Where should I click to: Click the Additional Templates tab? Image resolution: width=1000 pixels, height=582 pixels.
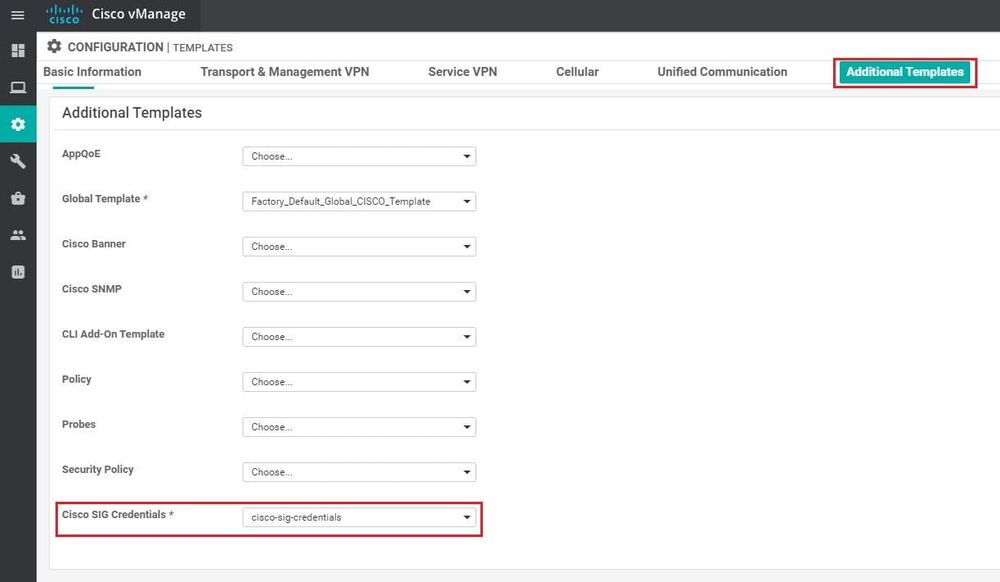[905, 72]
